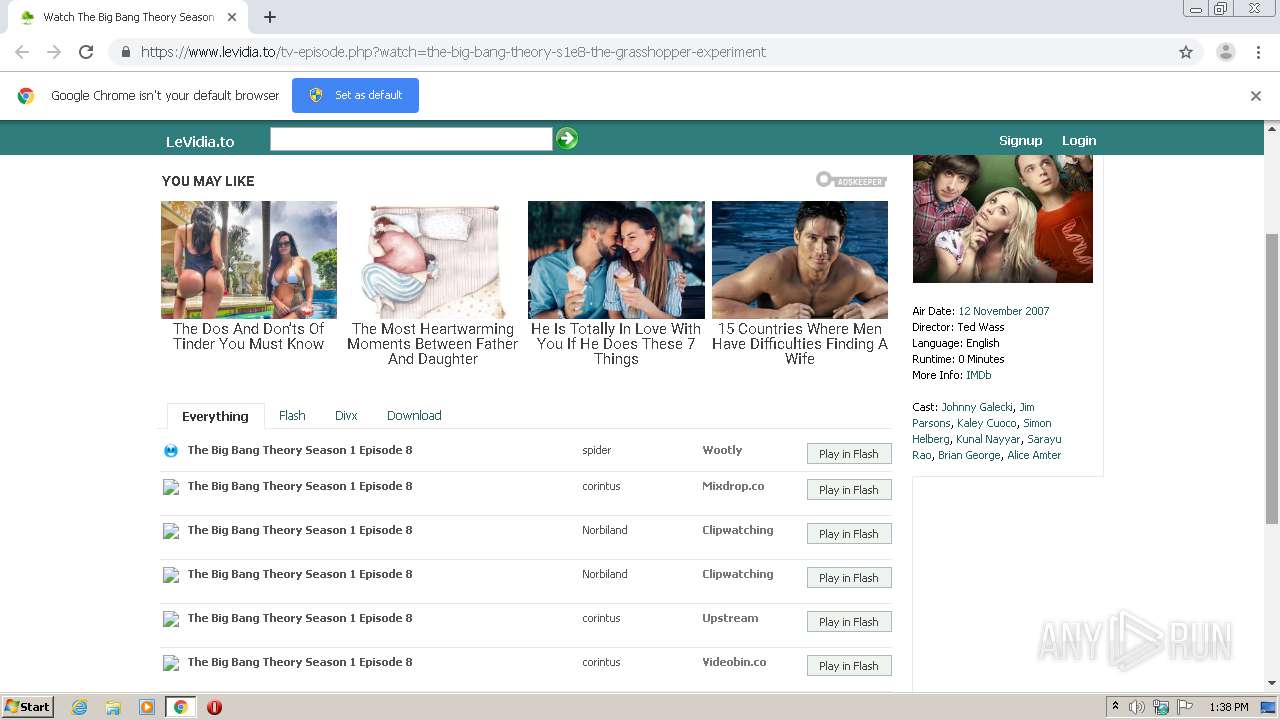Switch to the Everything tab
Image resolution: width=1280 pixels, height=720 pixels.
click(215, 416)
